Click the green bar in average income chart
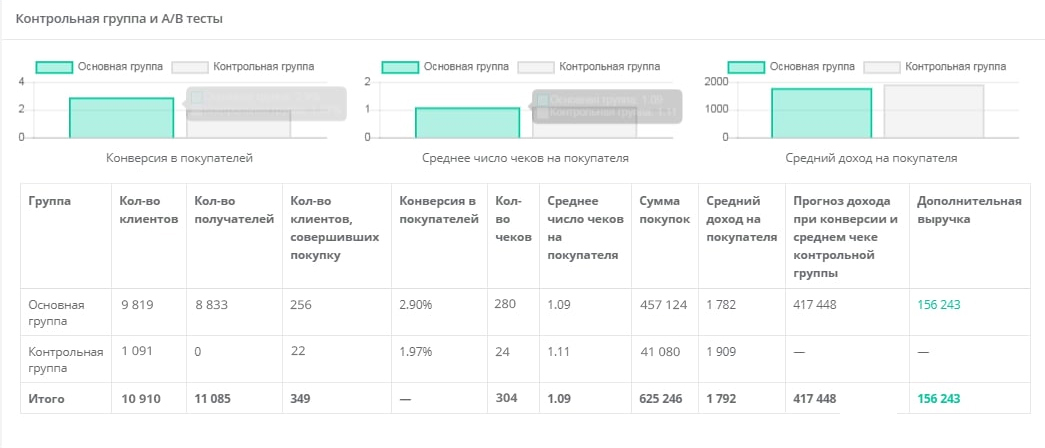This screenshot has width=1045, height=448. coord(821,113)
